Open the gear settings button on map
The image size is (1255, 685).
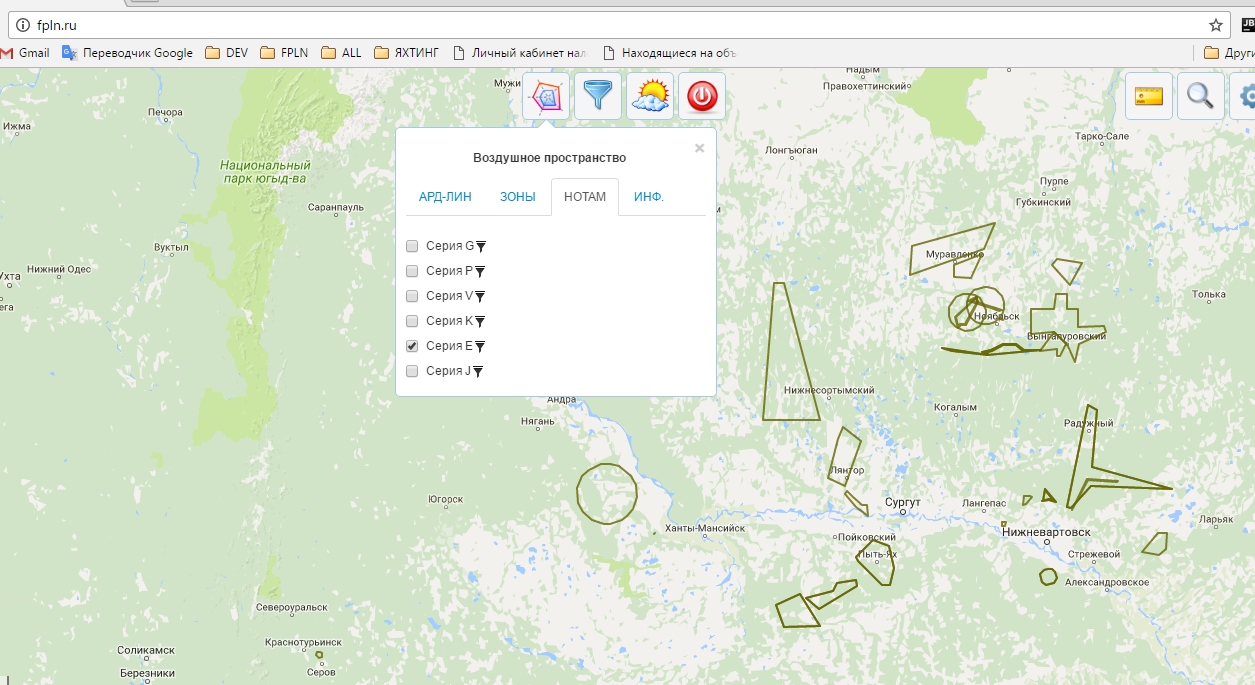point(1246,96)
